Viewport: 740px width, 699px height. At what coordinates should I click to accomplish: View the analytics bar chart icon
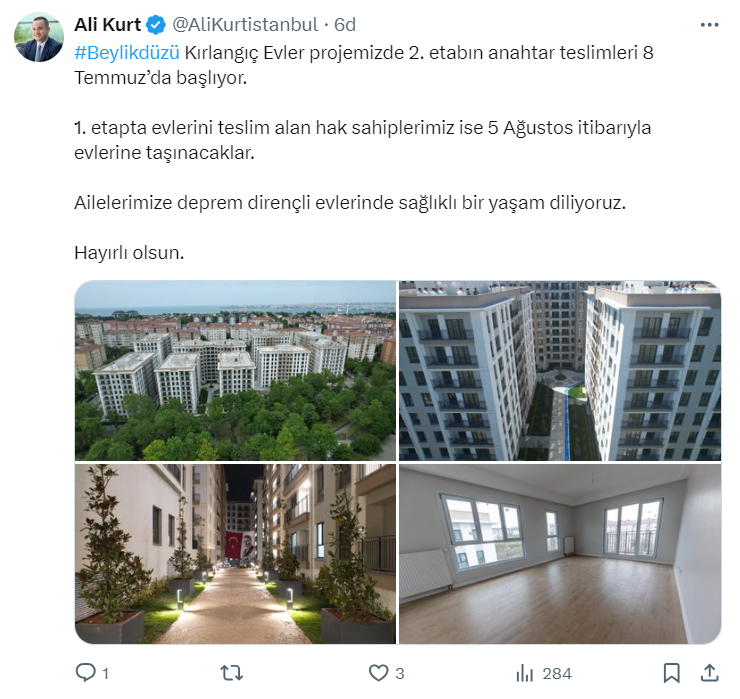(x=524, y=673)
